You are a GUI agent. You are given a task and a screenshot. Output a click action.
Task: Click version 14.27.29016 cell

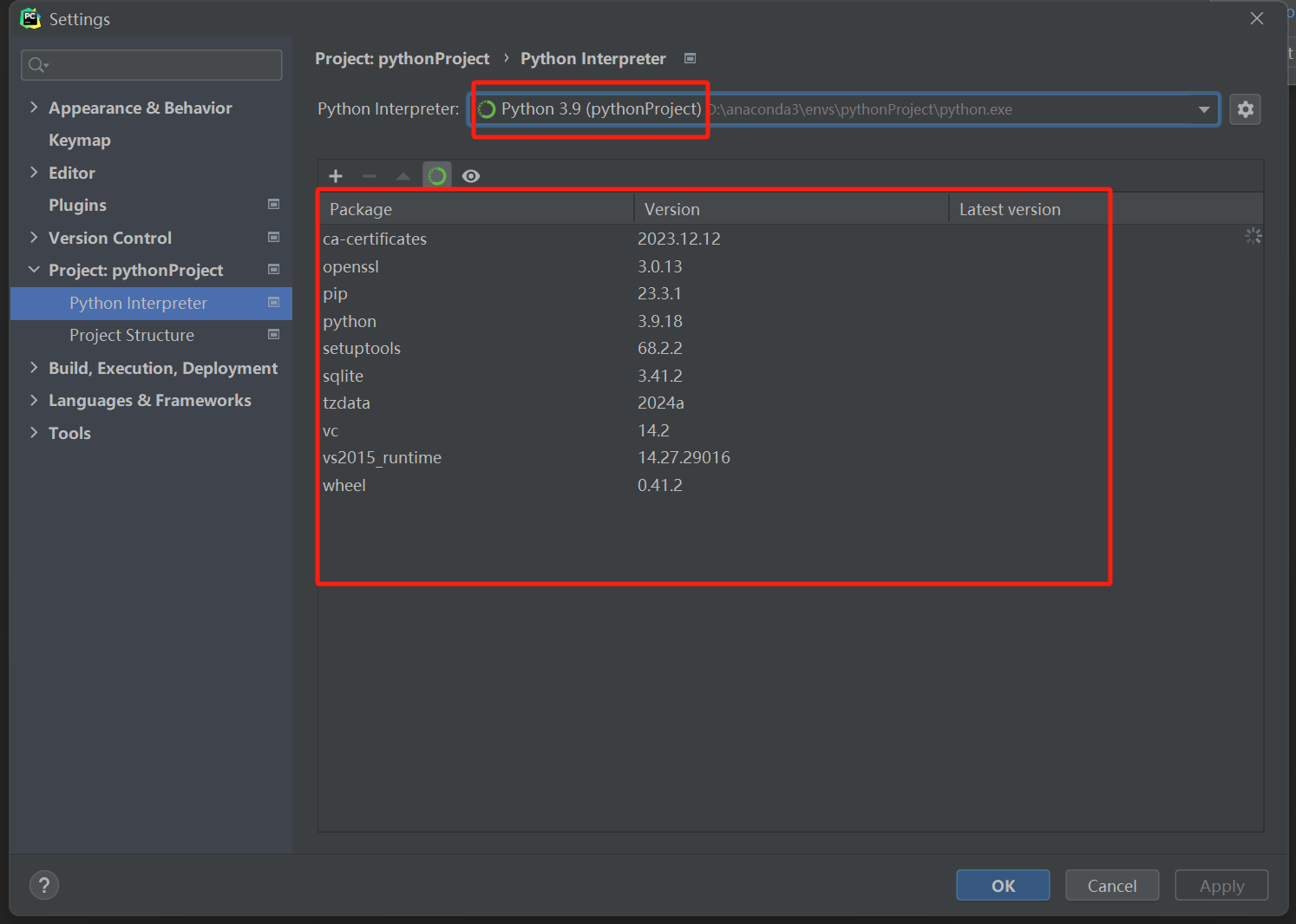(x=684, y=457)
